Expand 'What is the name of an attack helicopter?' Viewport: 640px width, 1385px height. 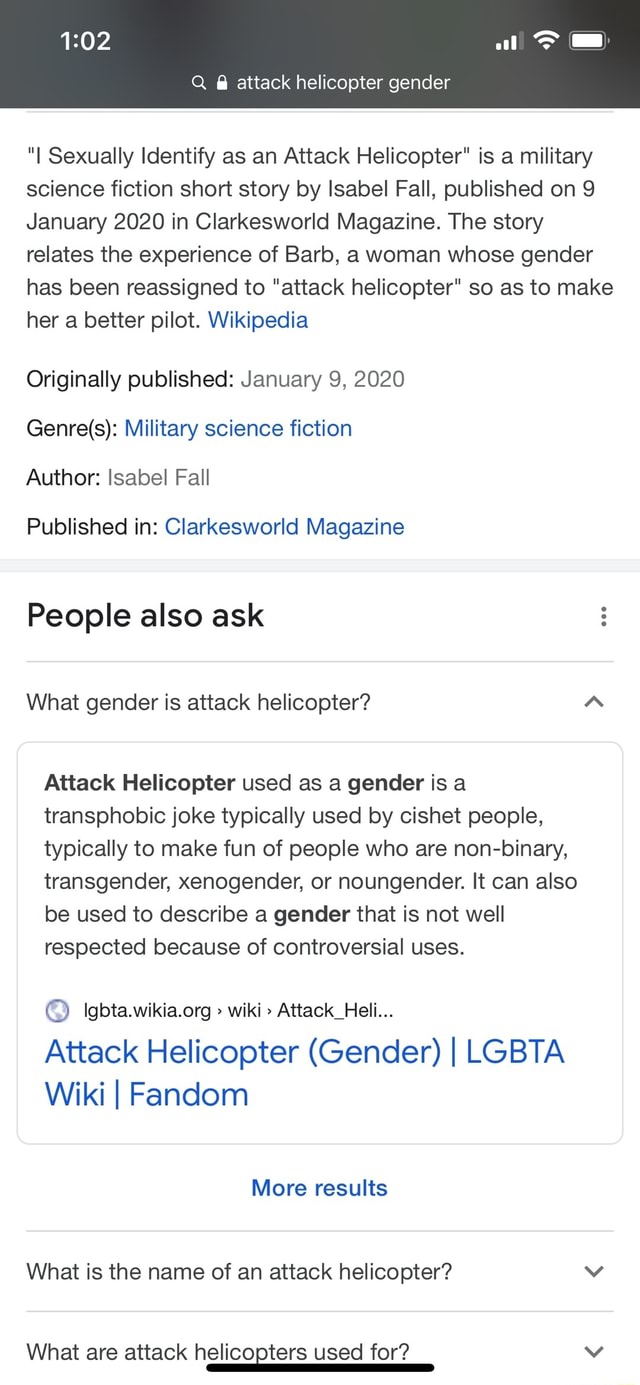pyautogui.click(x=593, y=1272)
